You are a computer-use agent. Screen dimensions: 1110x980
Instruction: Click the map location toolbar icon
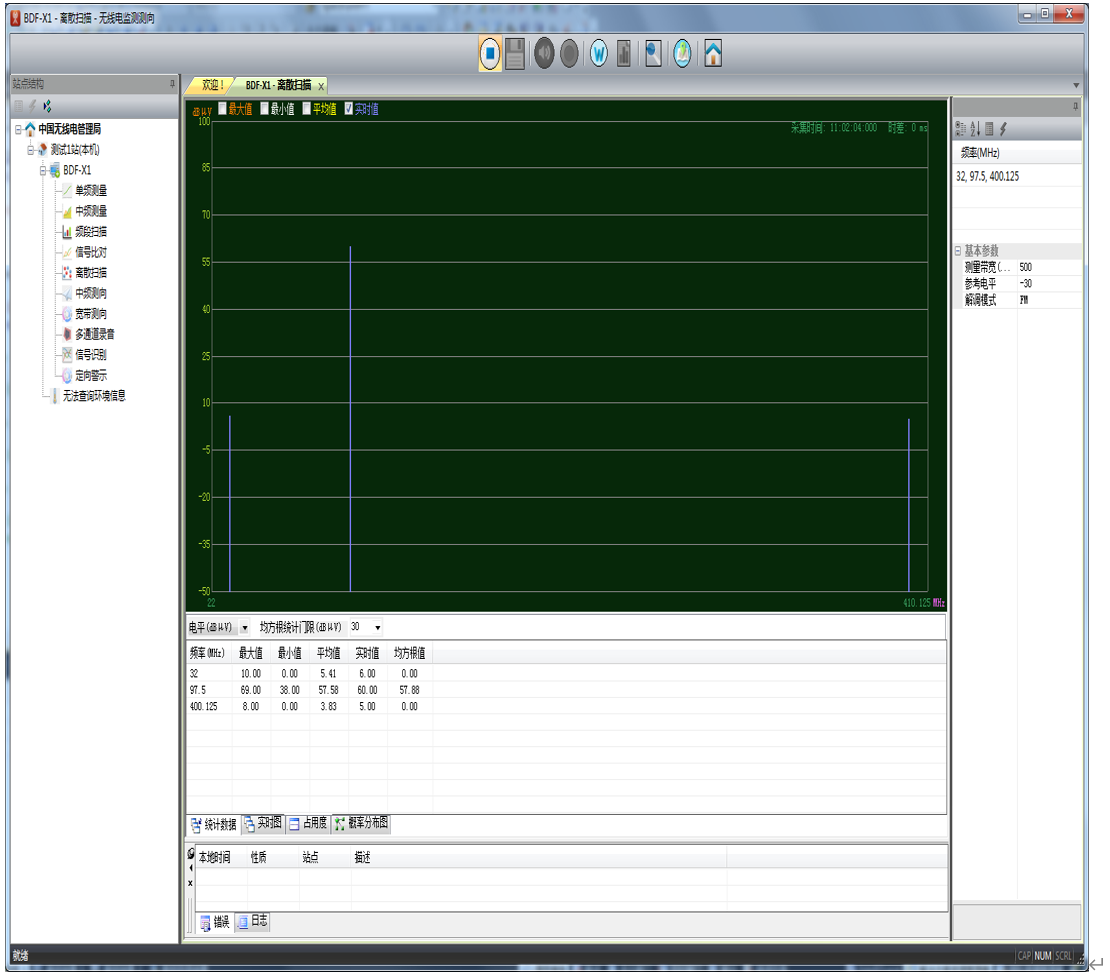[x=682, y=54]
